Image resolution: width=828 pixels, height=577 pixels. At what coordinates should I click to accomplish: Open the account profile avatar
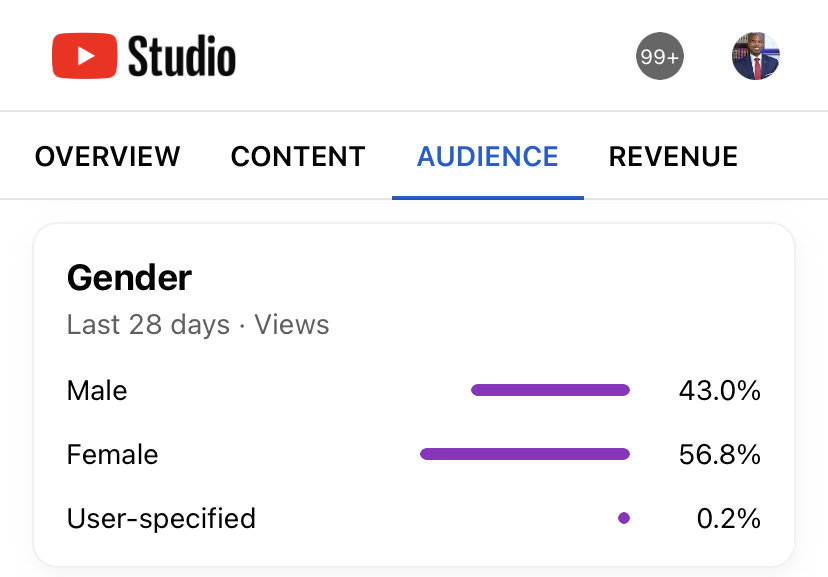pyautogui.click(x=755, y=56)
